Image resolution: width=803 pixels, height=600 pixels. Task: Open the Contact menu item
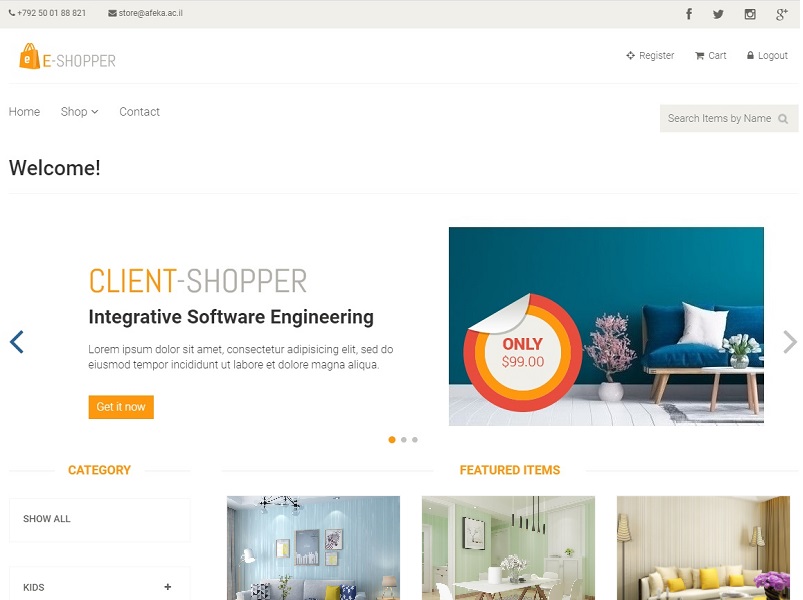[139, 112]
